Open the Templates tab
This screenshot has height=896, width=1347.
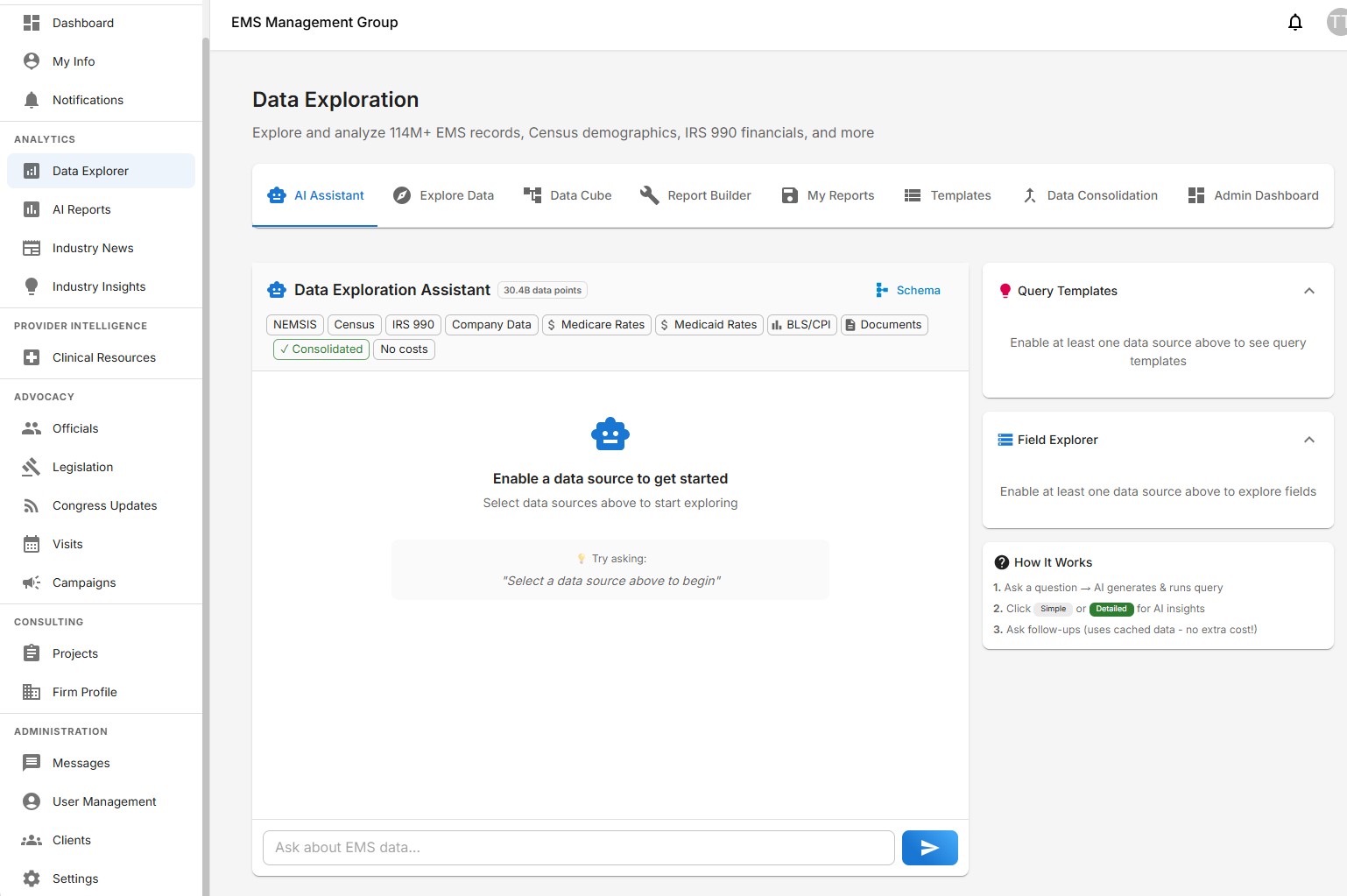point(948,195)
